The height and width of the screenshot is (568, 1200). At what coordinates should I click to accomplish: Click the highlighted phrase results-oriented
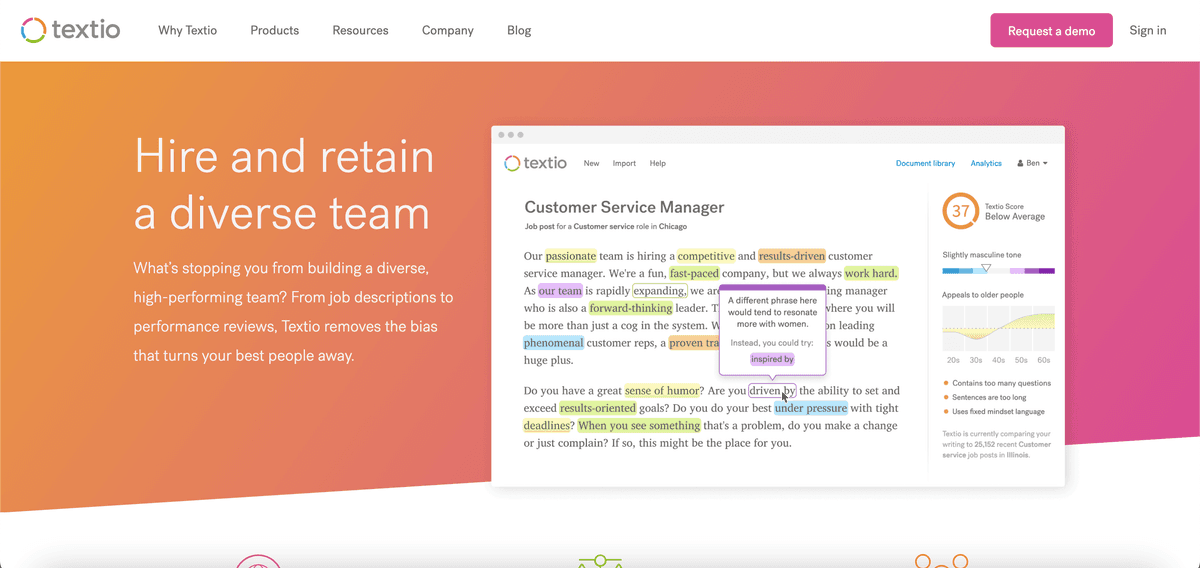(596, 408)
